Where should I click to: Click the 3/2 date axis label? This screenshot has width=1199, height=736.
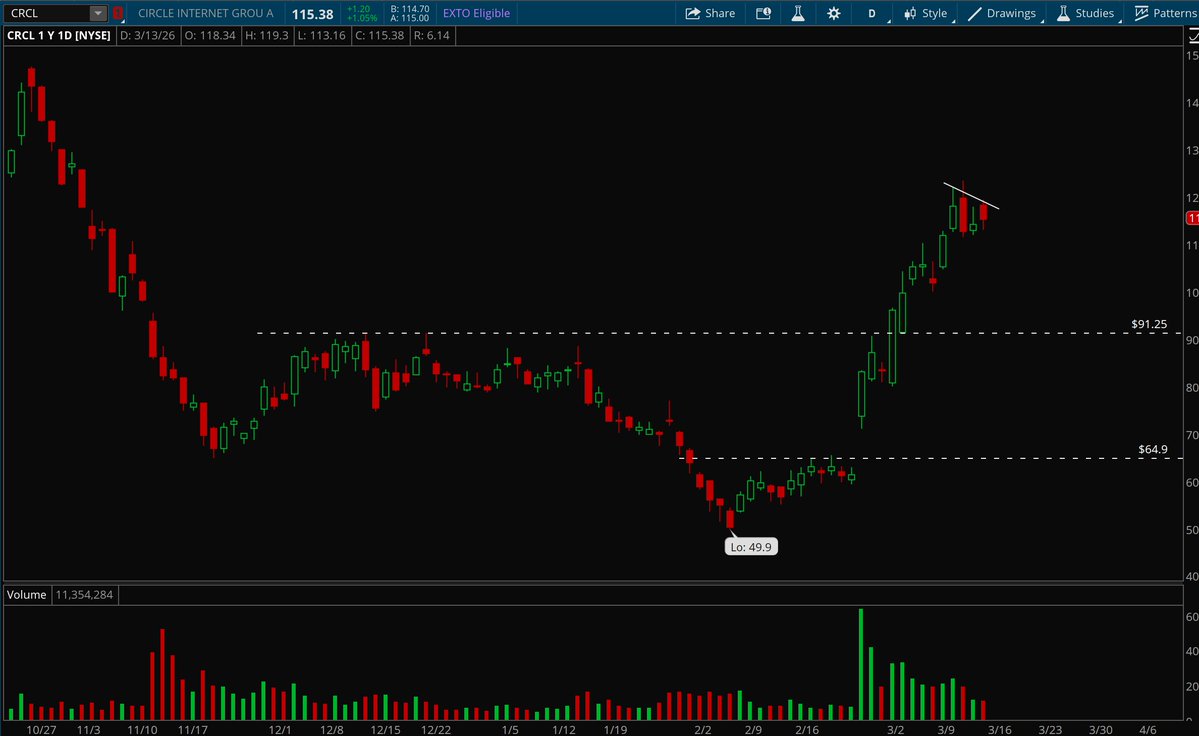coord(895,730)
